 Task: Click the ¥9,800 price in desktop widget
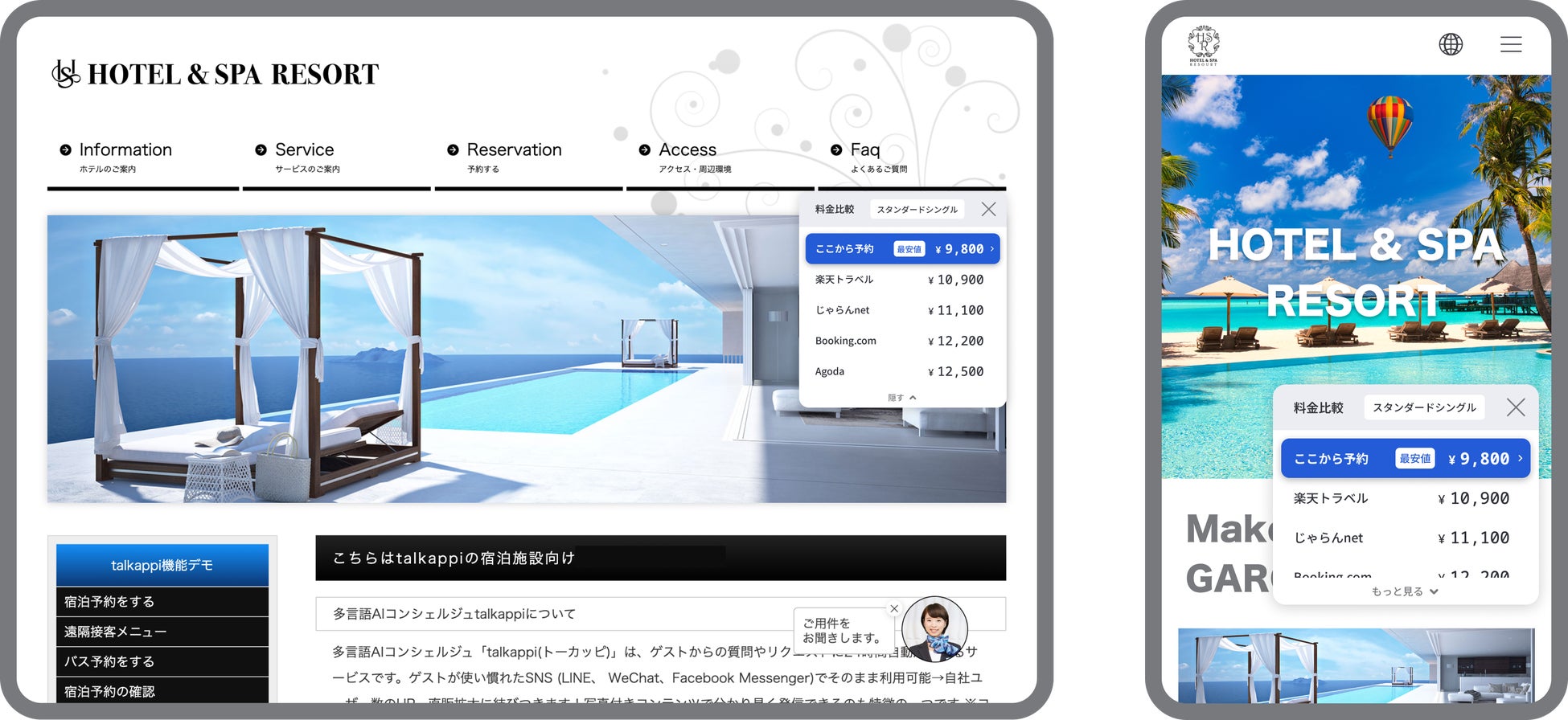pos(959,249)
